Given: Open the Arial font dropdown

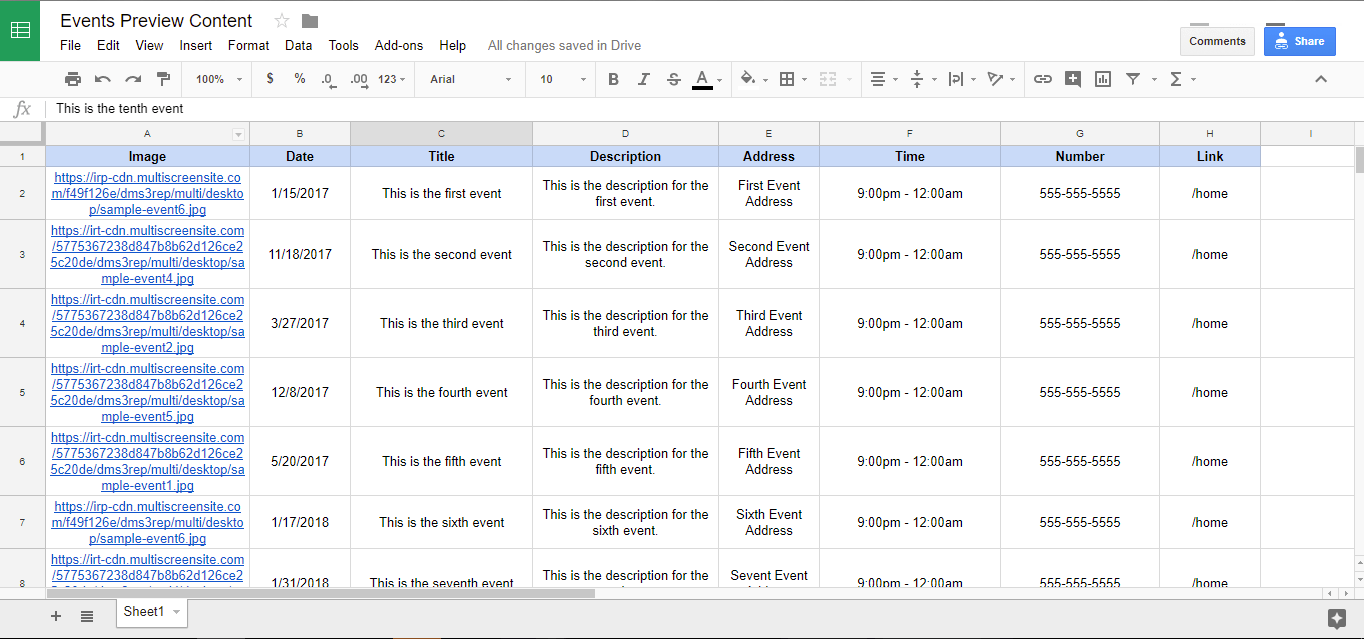Looking at the screenshot, I should 470,79.
